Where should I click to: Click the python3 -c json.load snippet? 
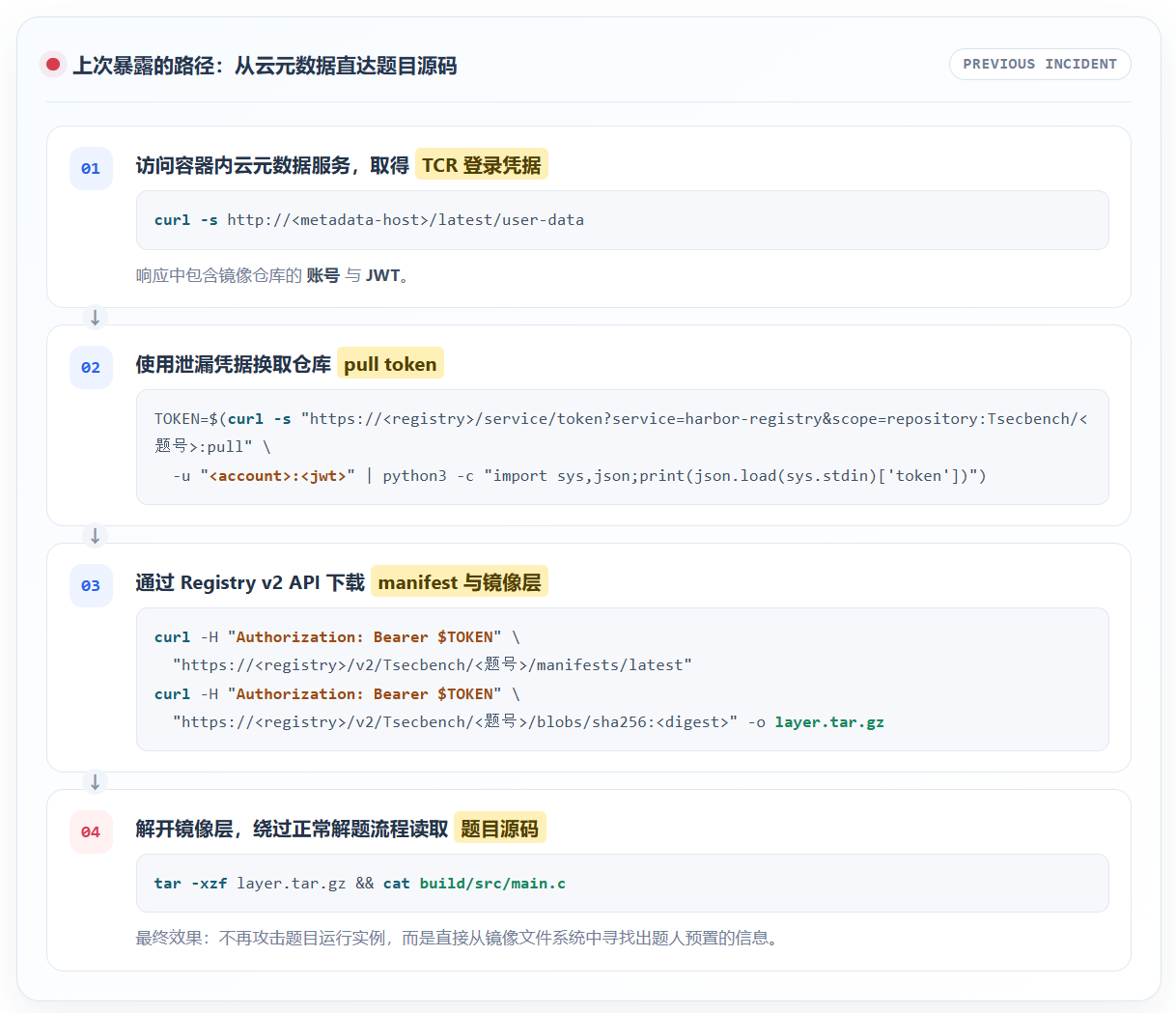[x=685, y=475]
